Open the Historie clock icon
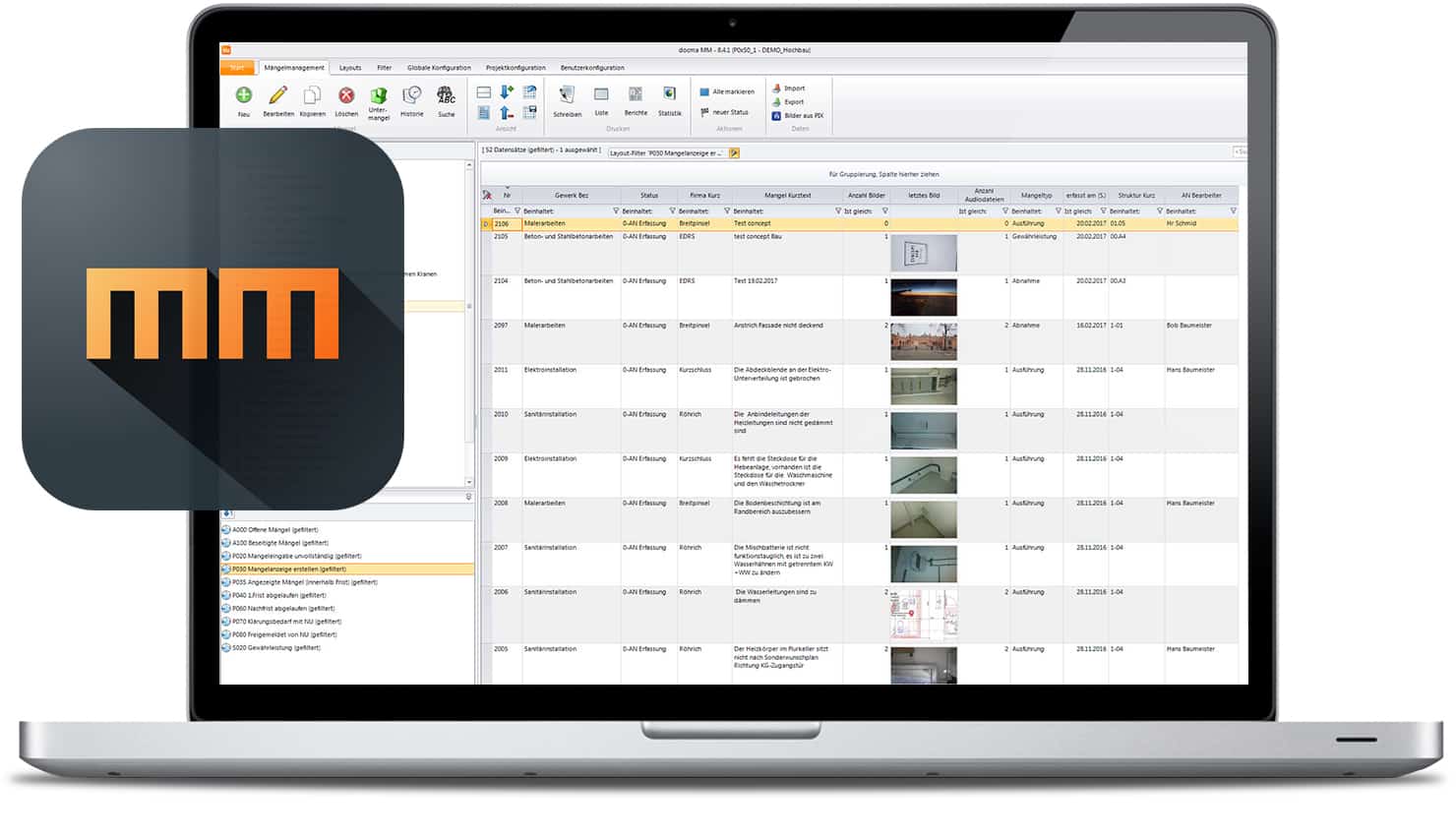This screenshot has width=1456, height=838. pos(412,95)
